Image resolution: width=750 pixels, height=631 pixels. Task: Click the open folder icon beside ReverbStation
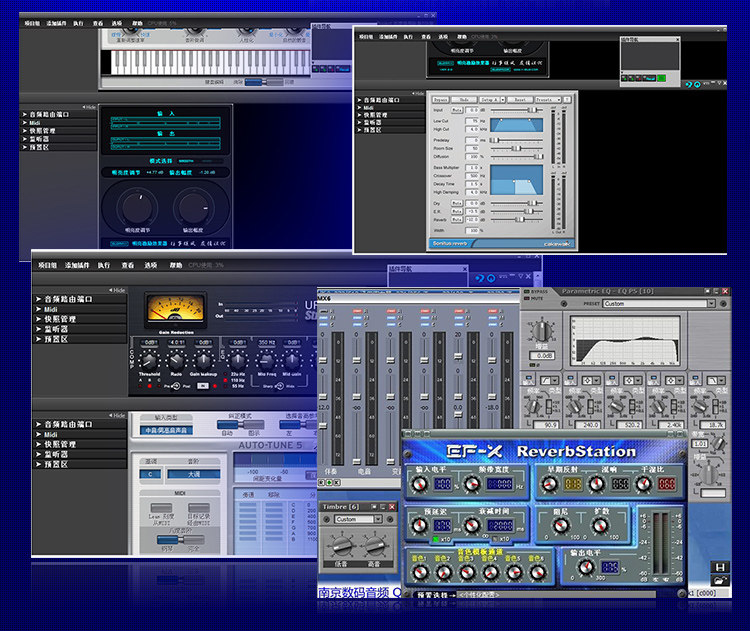pyautogui.click(x=720, y=580)
